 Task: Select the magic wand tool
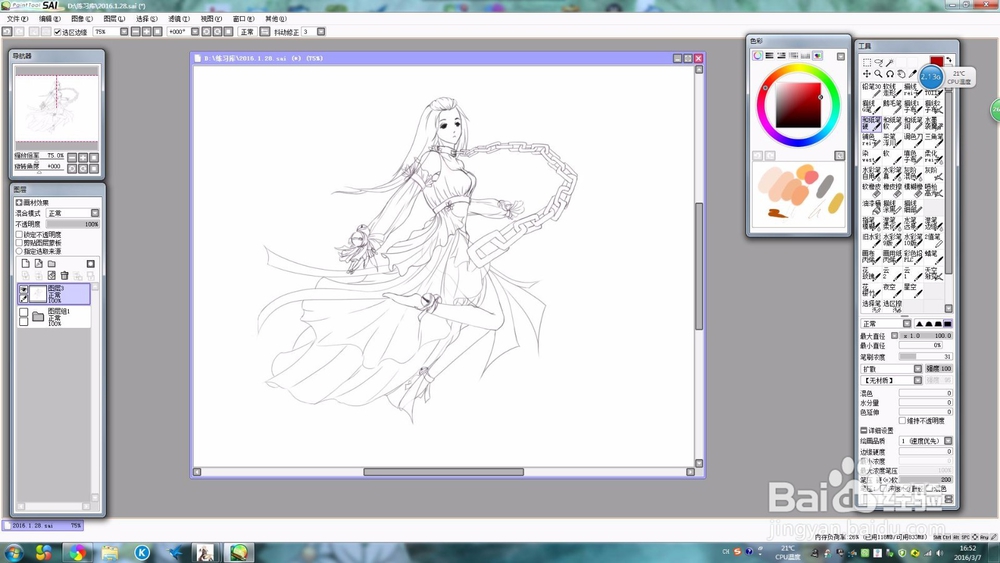(x=890, y=62)
